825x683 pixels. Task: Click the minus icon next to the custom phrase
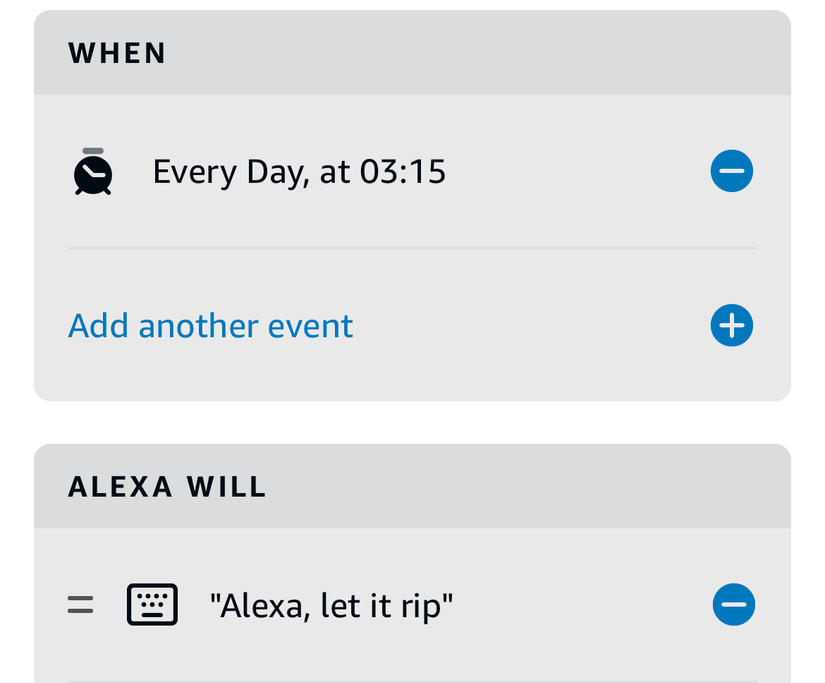click(x=734, y=604)
